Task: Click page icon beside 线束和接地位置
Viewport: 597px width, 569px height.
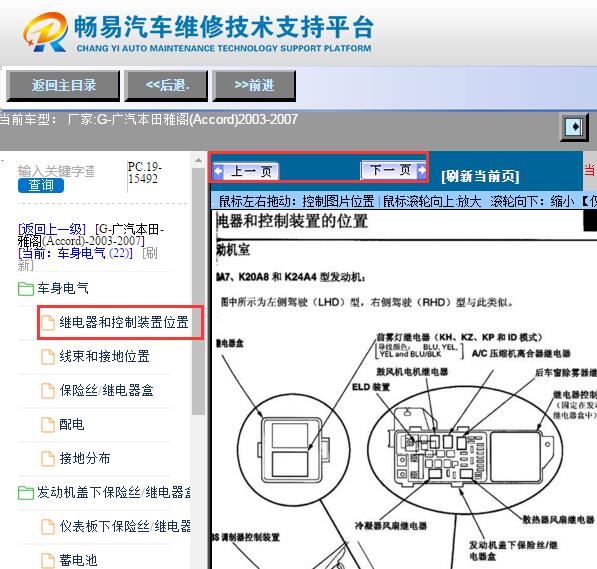Action: pos(48,357)
